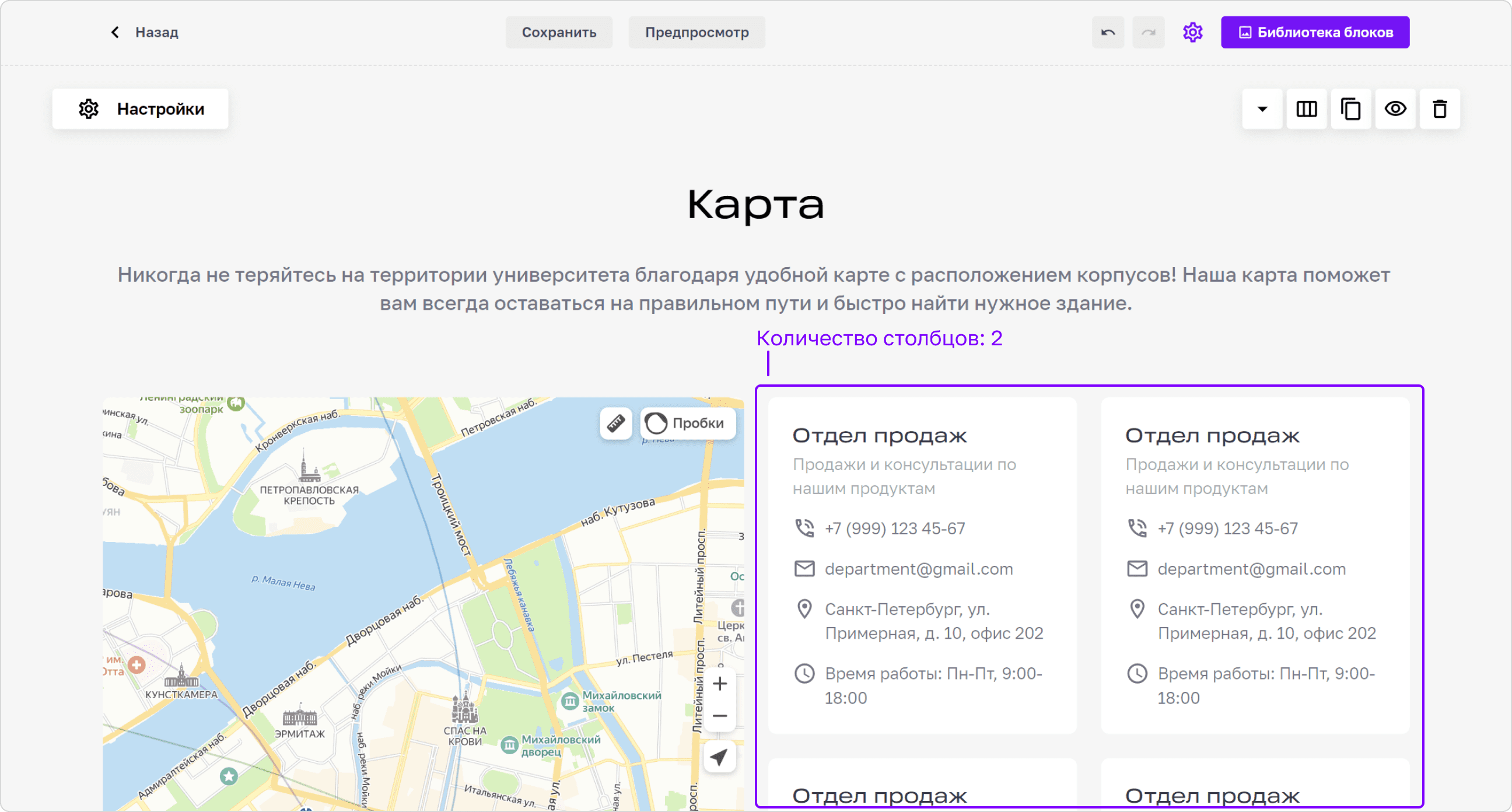Click the first card's envelope email icon

(804, 568)
